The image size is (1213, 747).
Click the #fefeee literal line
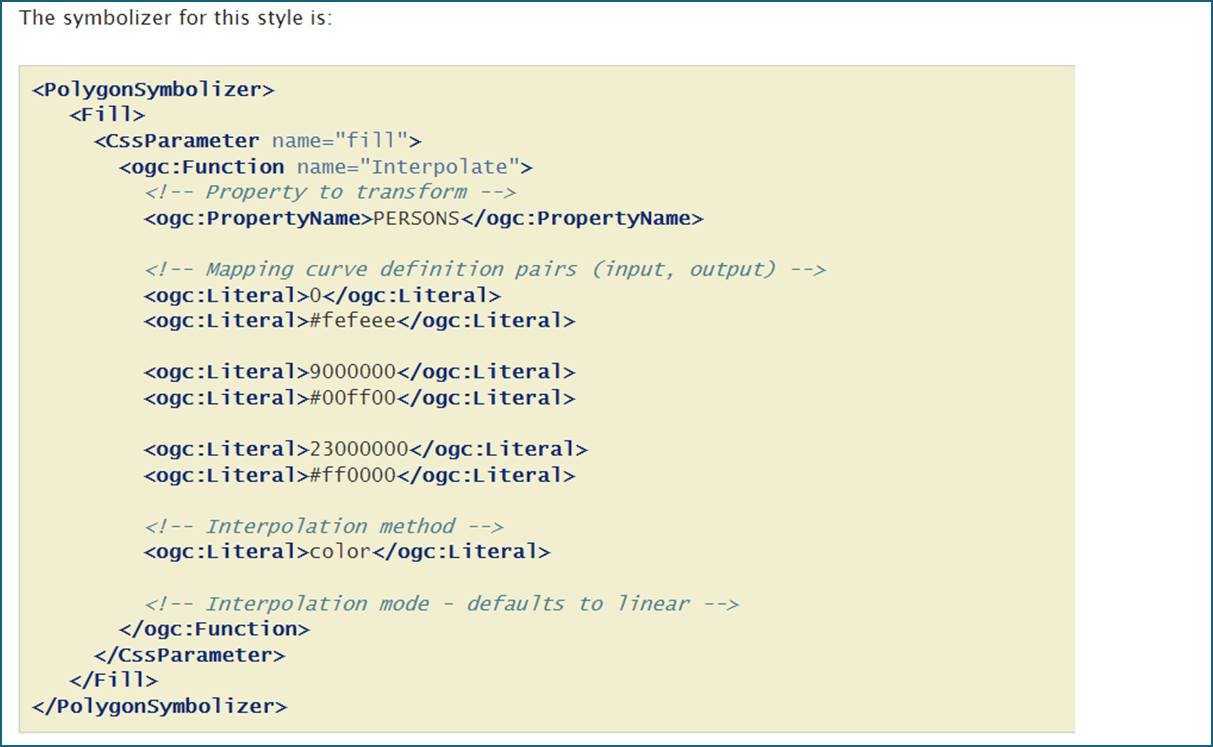tap(360, 321)
